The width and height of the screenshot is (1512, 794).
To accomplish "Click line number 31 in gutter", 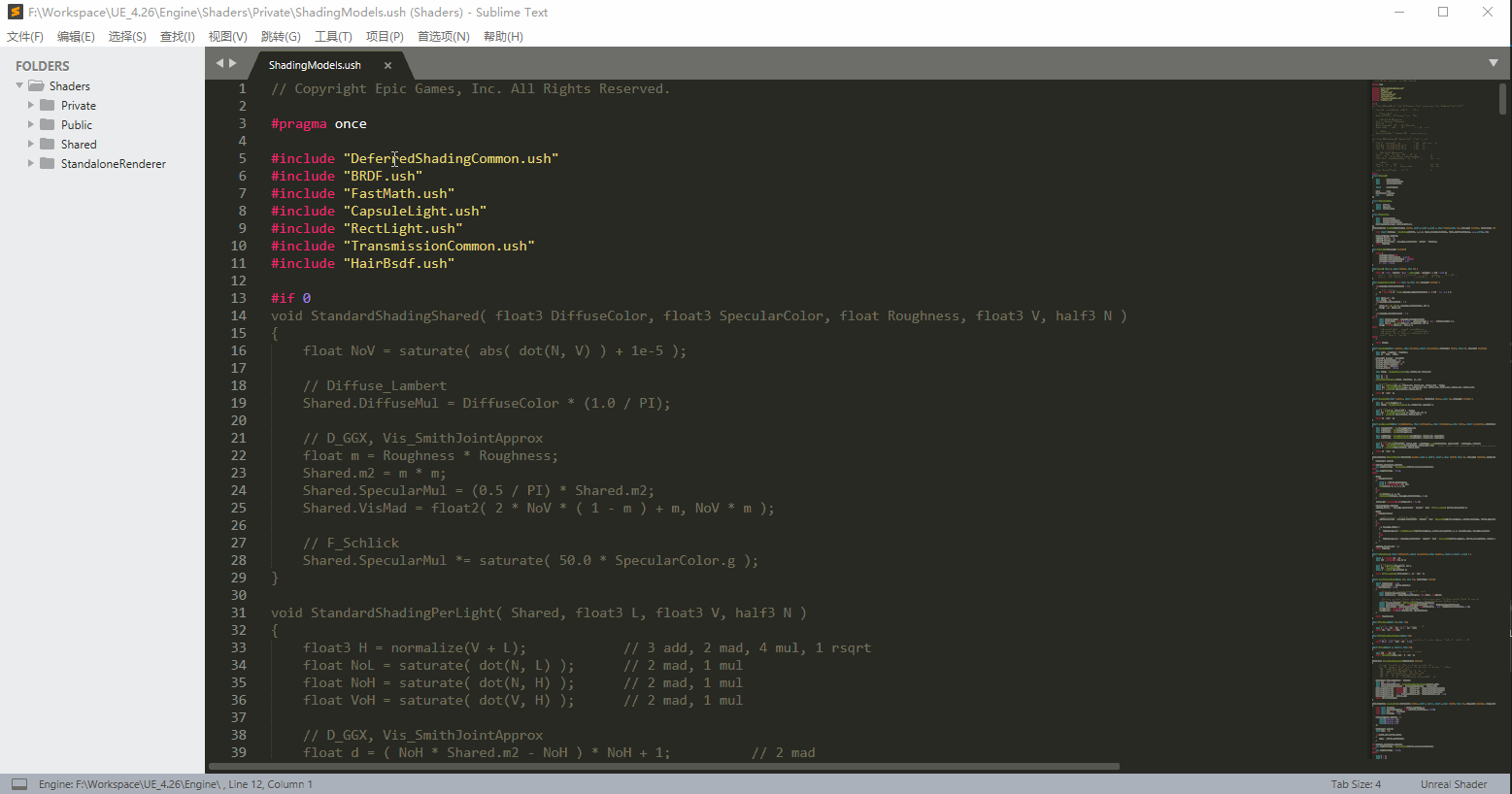I will [x=239, y=612].
